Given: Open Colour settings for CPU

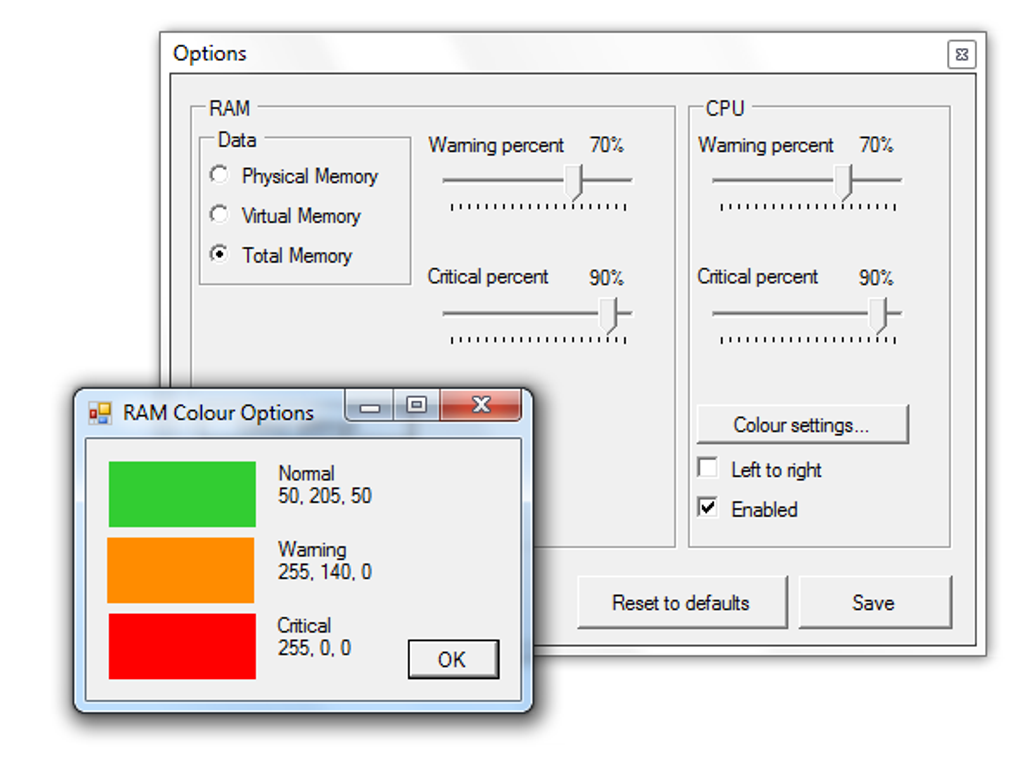Looking at the screenshot, I should click(801, 424).
